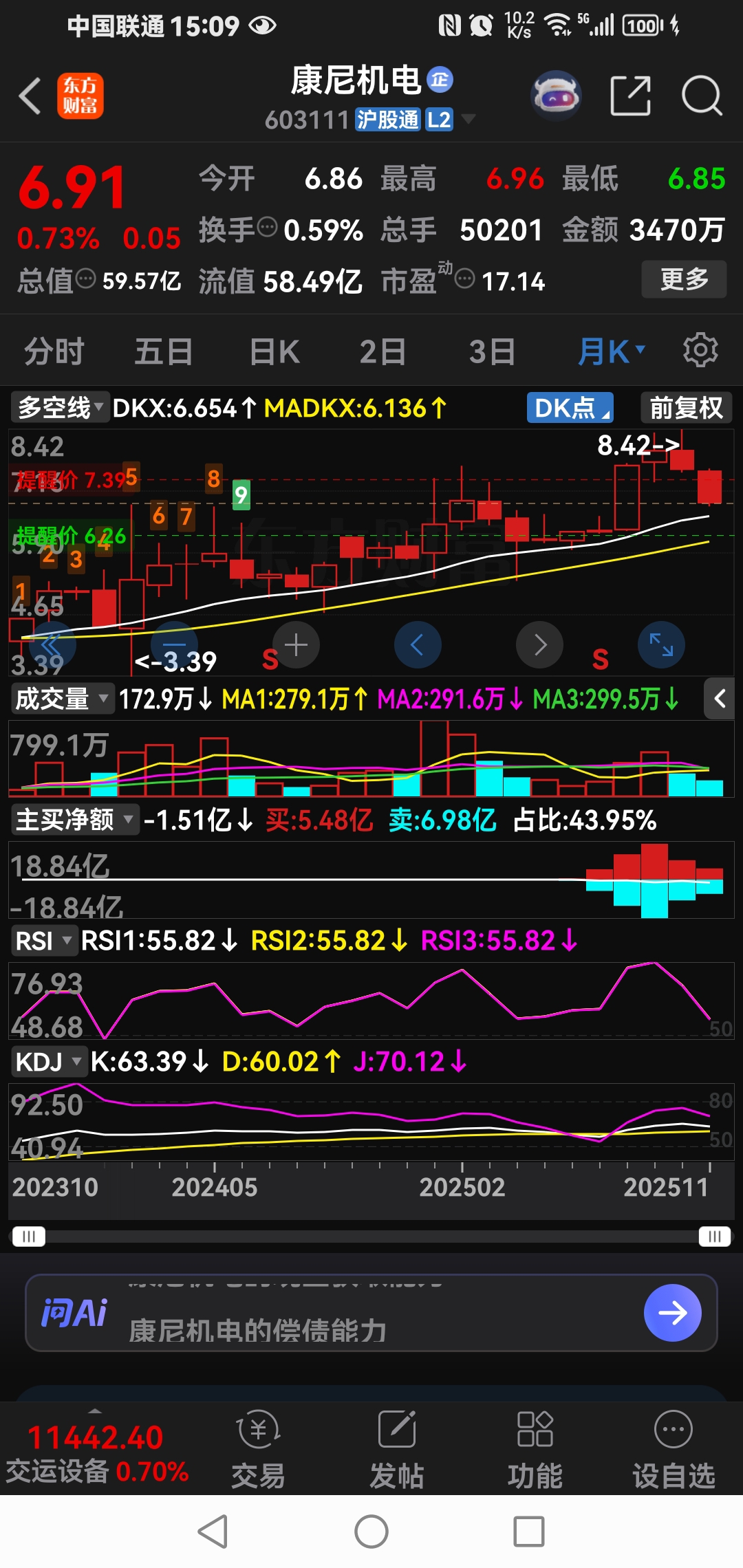Tap the info icon beside 市盈

pos(465,279)
